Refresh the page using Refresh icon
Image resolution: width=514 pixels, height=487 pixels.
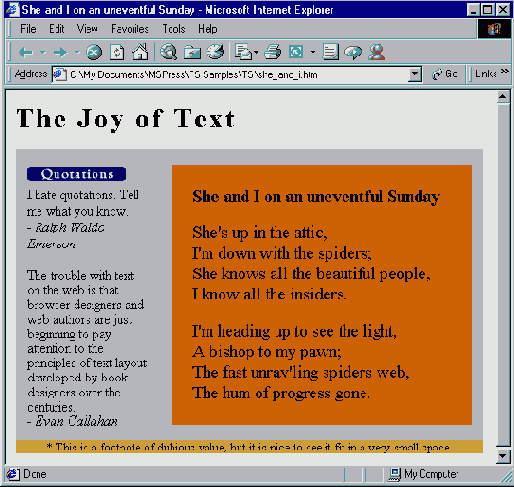click(x=117, y=52)
